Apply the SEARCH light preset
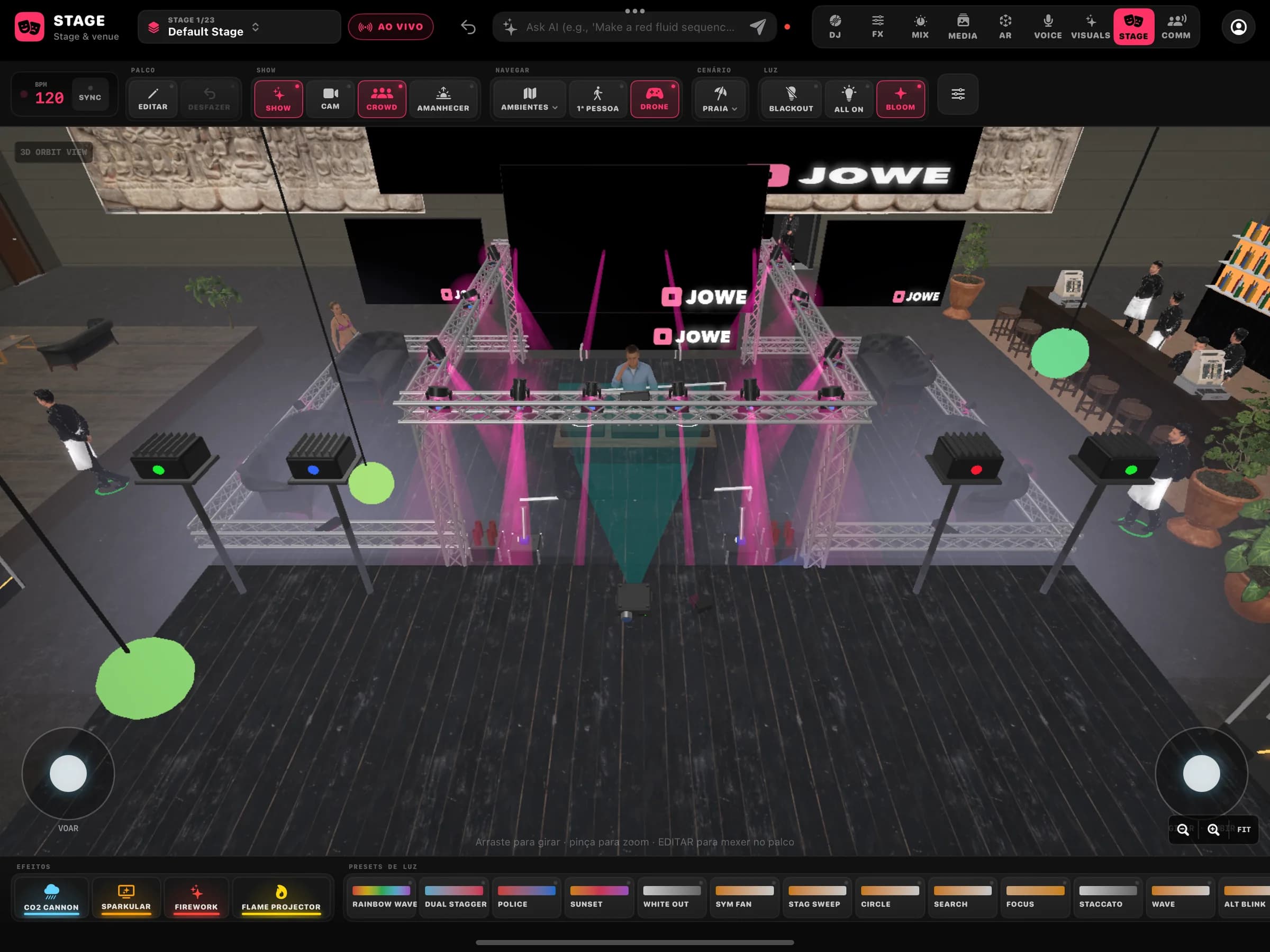The image size is (1270, 952). [x=962, y=898]
